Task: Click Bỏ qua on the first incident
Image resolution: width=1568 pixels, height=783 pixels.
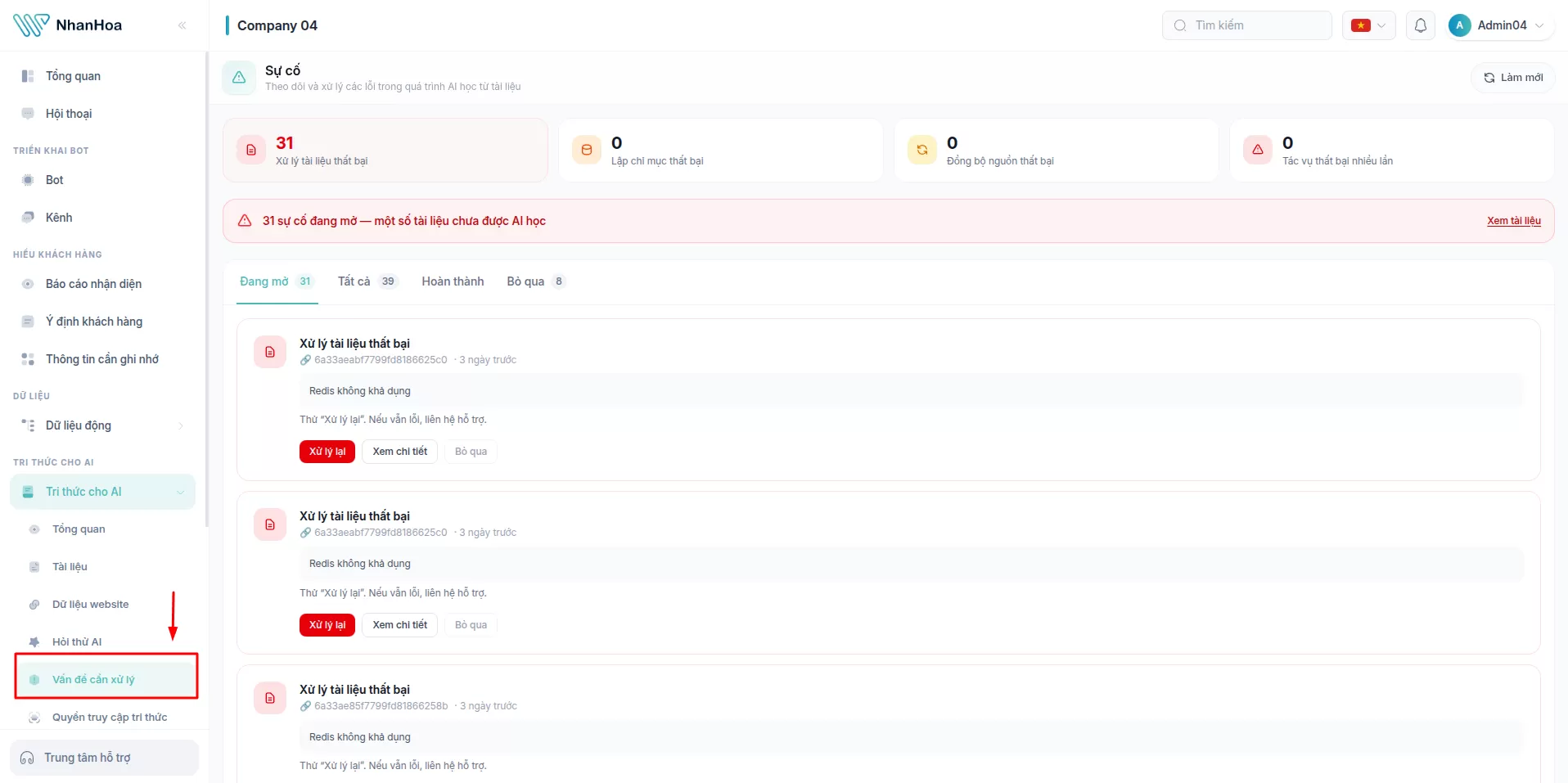Action: coord(471,452)
